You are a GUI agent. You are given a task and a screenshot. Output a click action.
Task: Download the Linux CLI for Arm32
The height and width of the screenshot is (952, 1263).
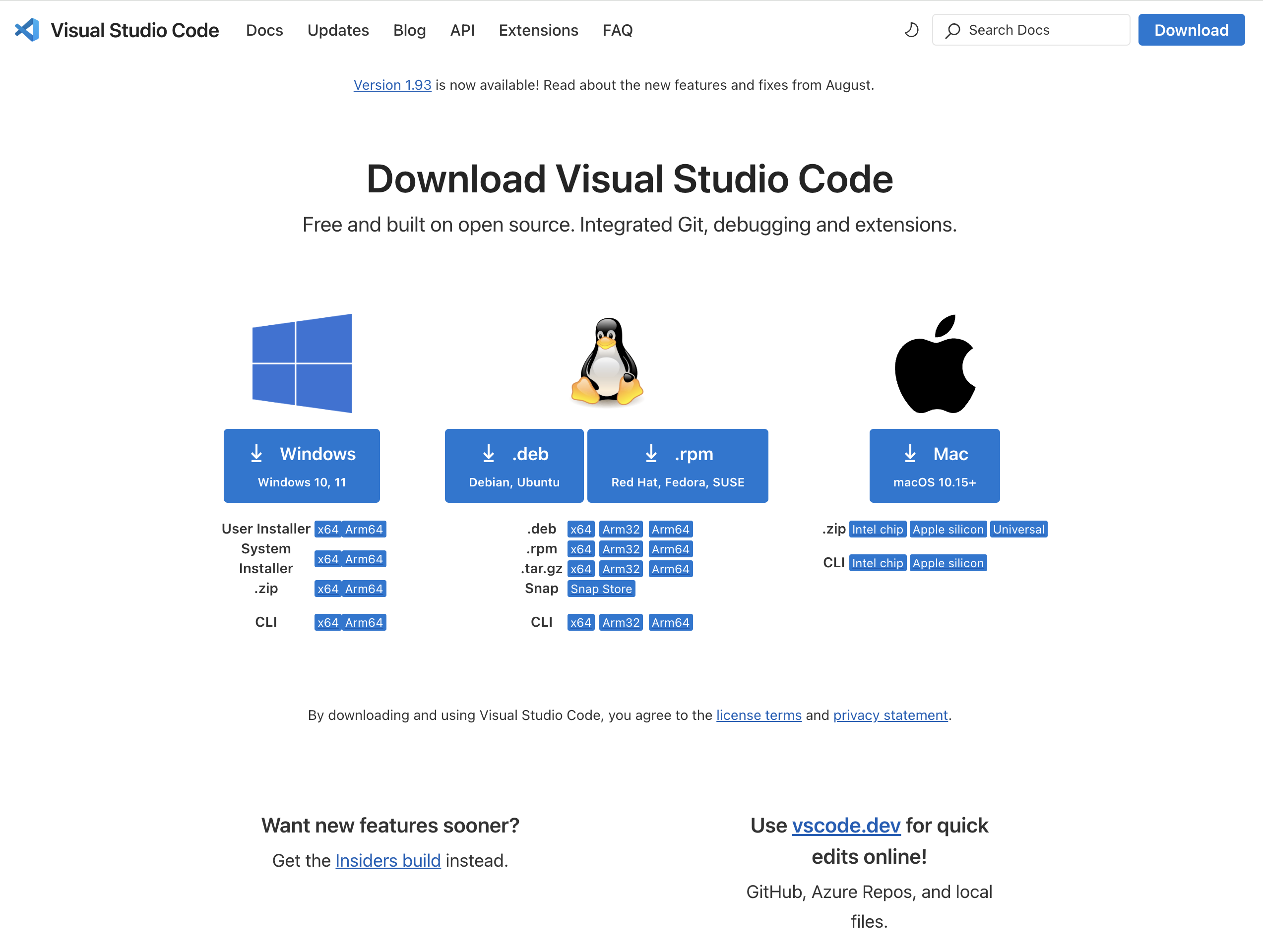(621, 622)
